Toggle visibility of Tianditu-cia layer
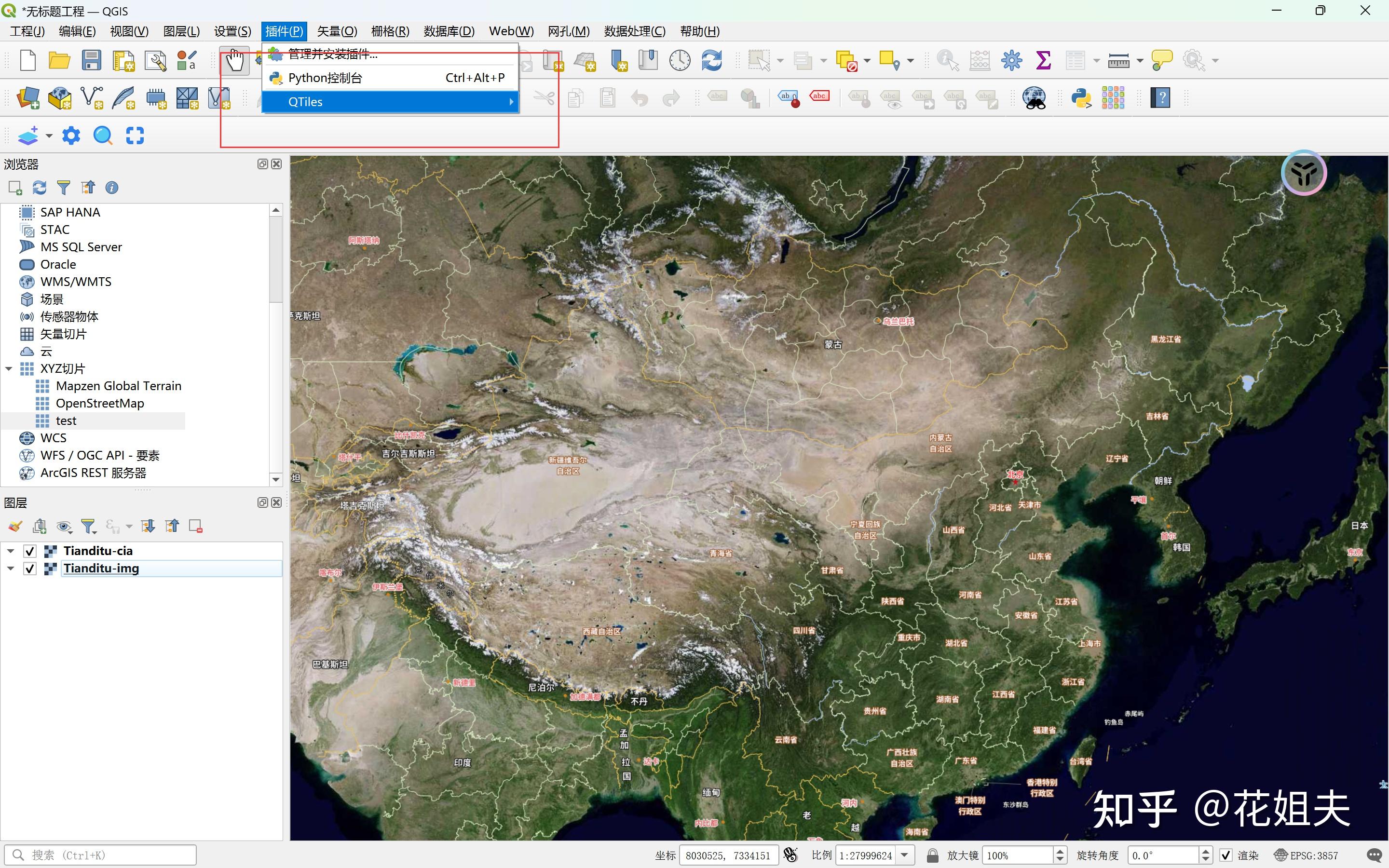The image size is (1389, 868). tap(30, 551)
